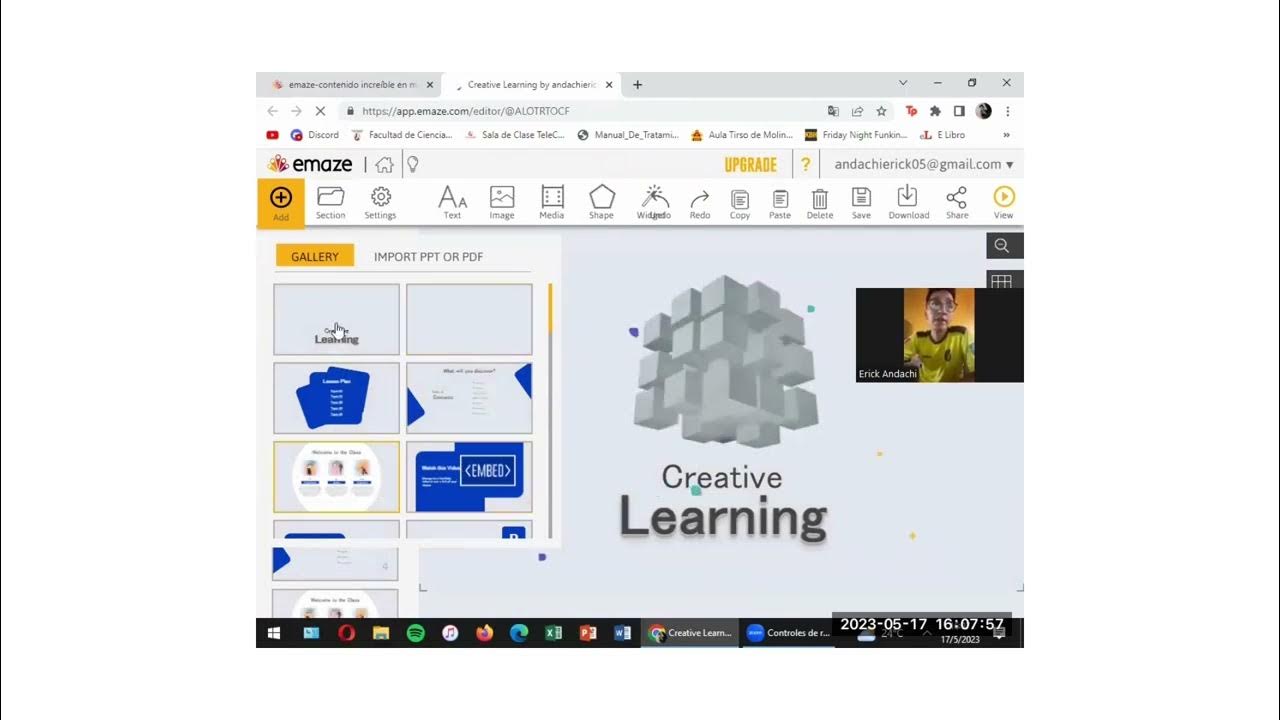Open Spotify from the taskbar
Image resolution: width=1280 pixels, height=720 pixels.
point(416,633)
